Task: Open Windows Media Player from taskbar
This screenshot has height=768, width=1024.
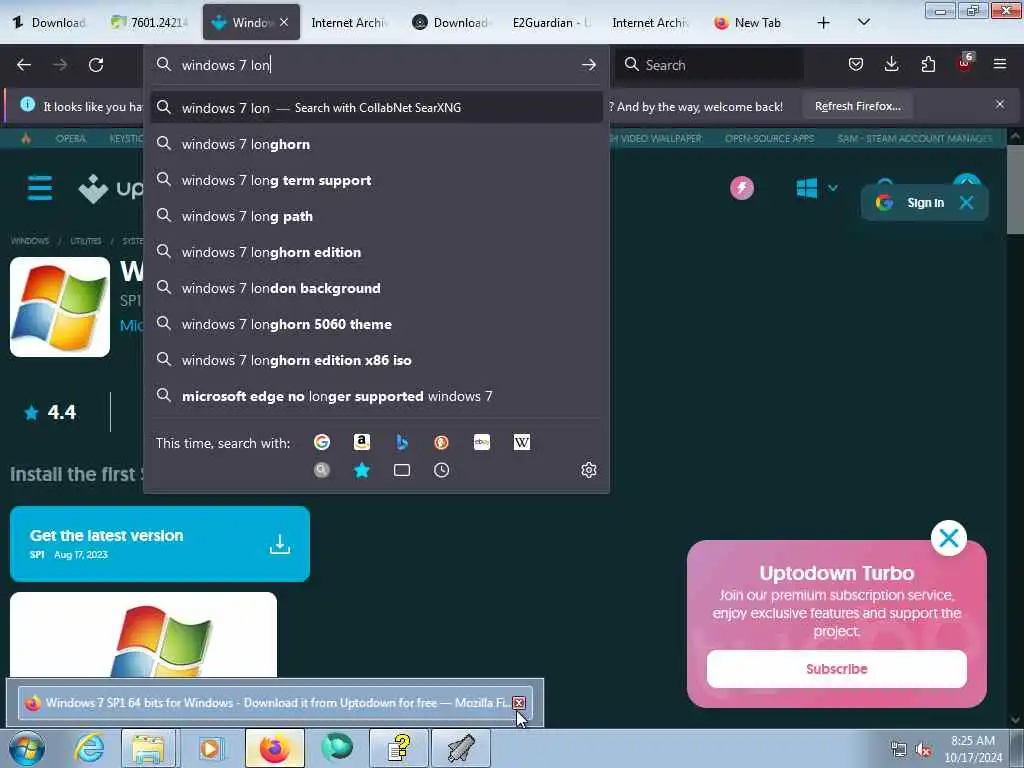Action: pos(210,748)
